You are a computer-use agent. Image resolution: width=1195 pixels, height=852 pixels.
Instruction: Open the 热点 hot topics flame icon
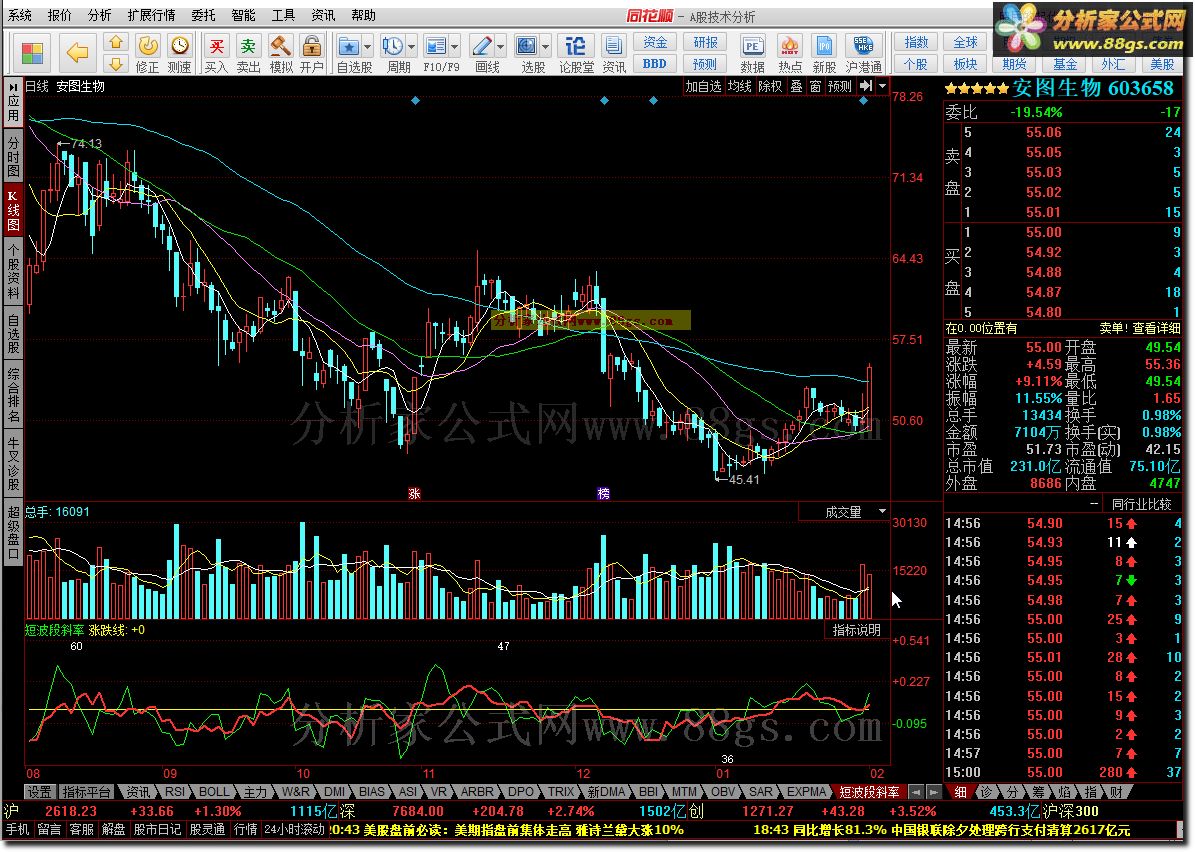(790, 53)
